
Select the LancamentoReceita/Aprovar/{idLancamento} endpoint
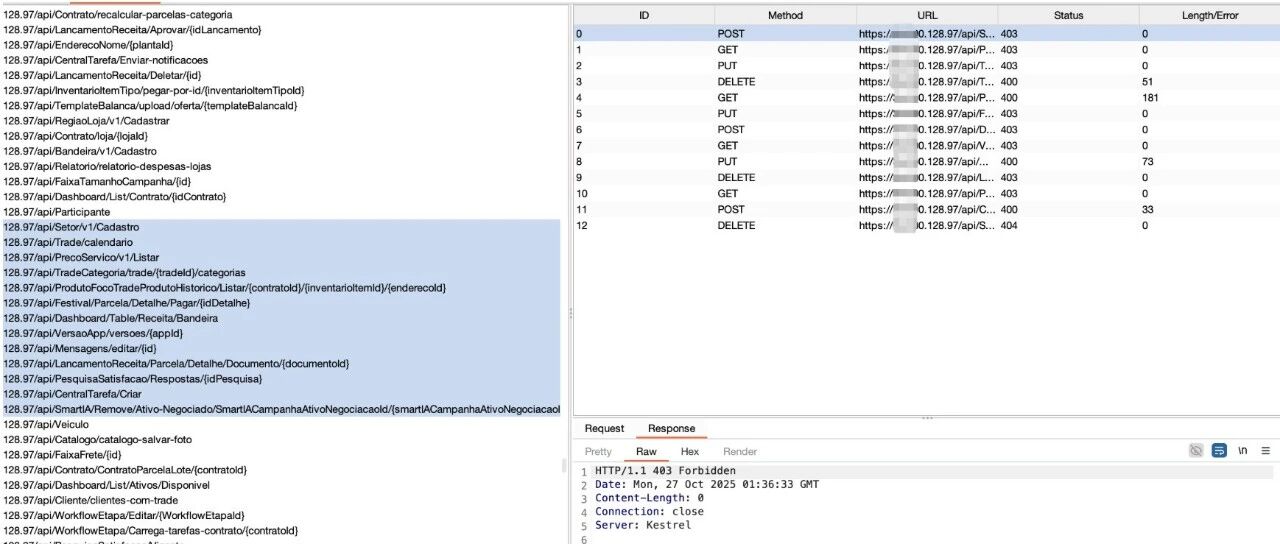[132, 30]
